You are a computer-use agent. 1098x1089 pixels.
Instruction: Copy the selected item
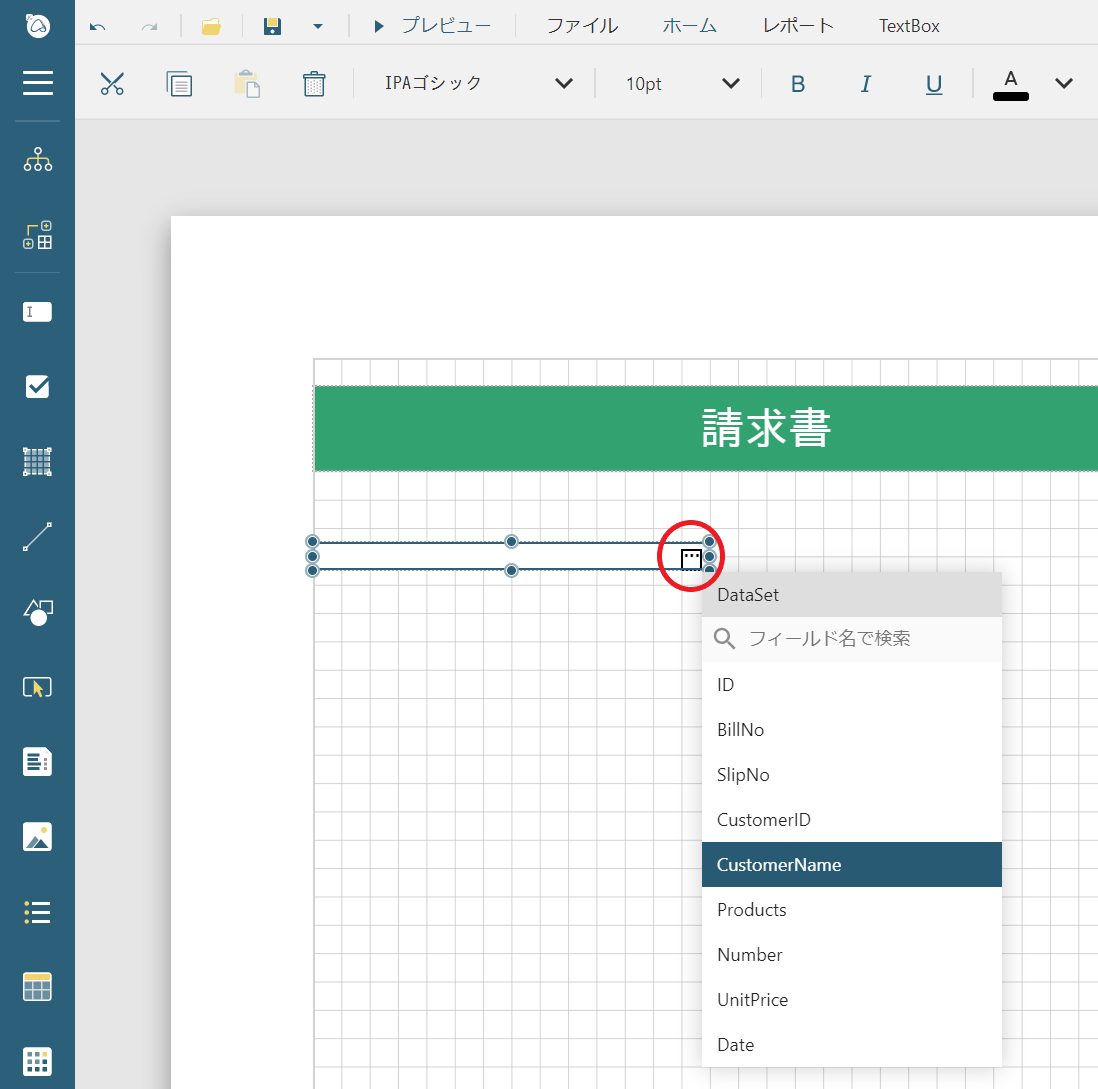point(179,83)
